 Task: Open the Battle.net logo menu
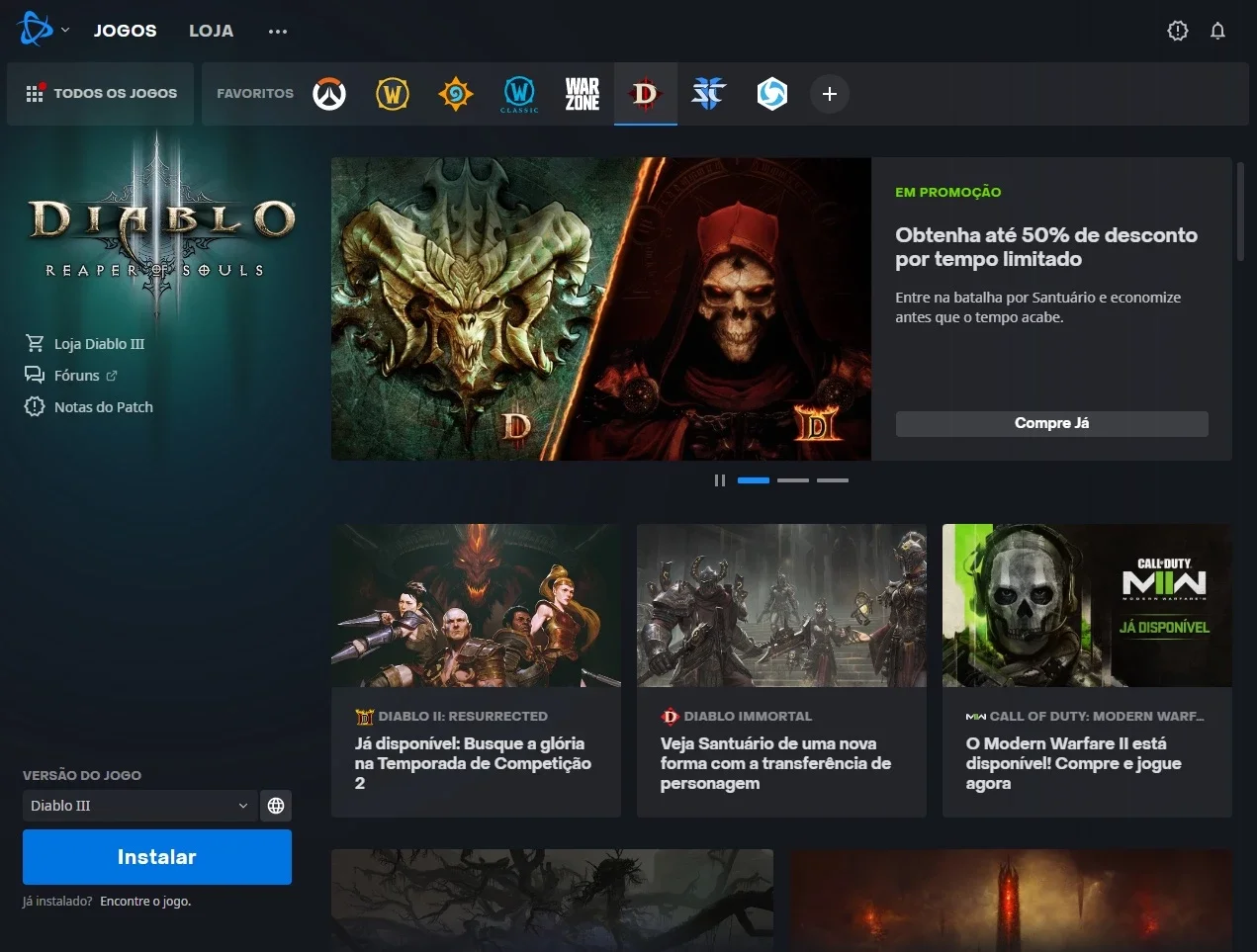click(43, 30)
